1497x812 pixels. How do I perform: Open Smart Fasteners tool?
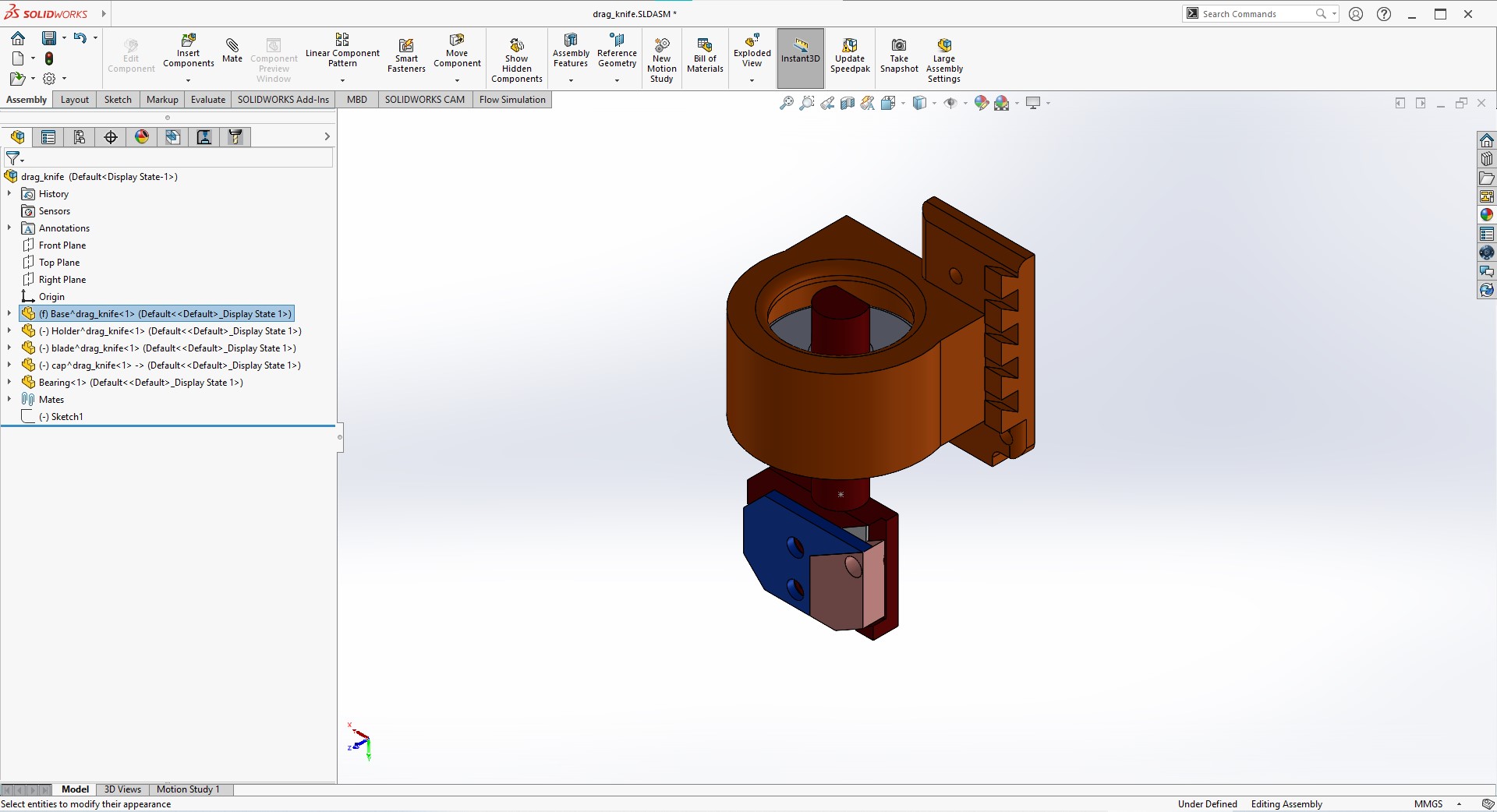click(x=406, y=56)
